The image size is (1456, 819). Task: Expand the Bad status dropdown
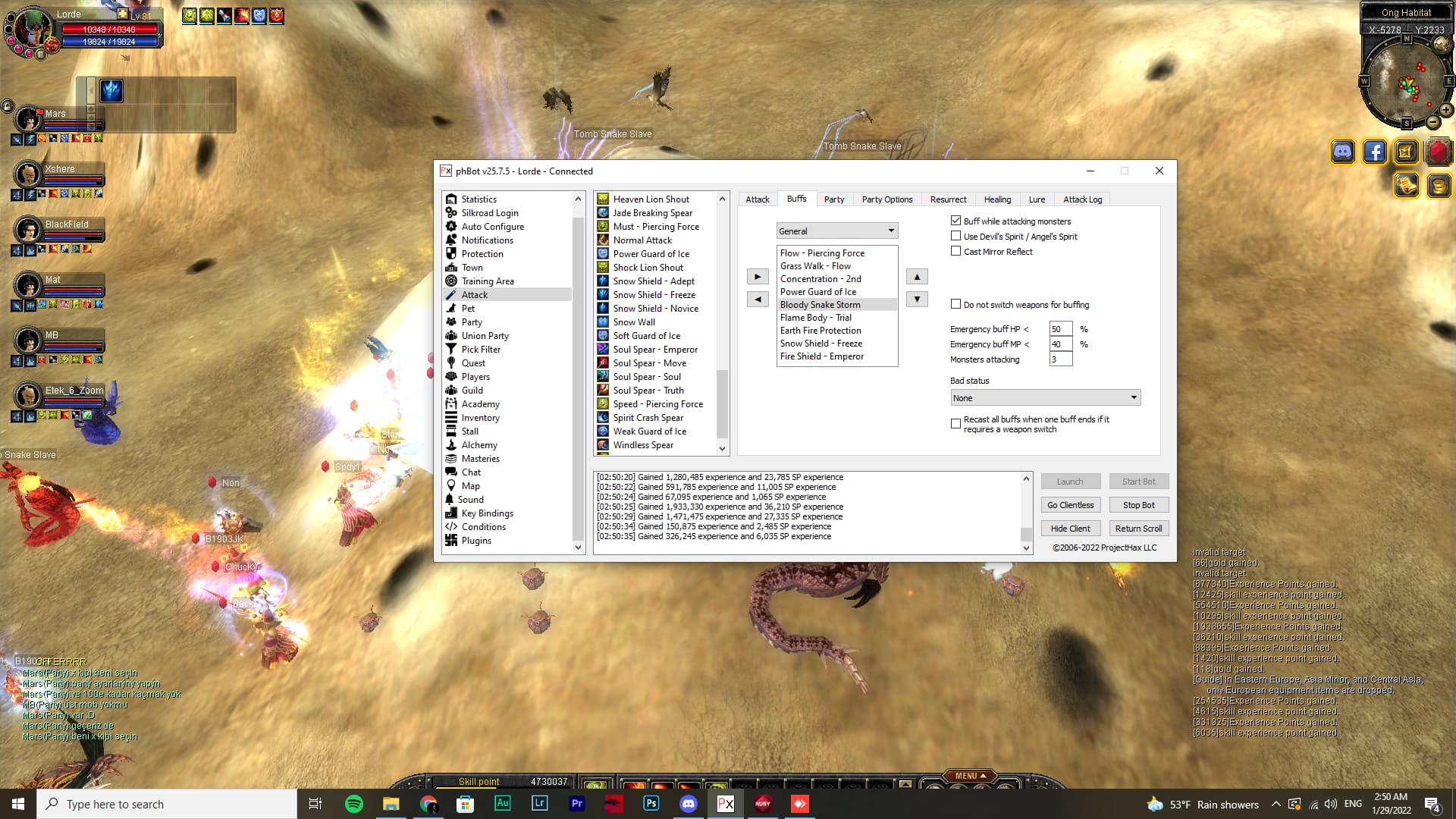[x=1045, y=398]
